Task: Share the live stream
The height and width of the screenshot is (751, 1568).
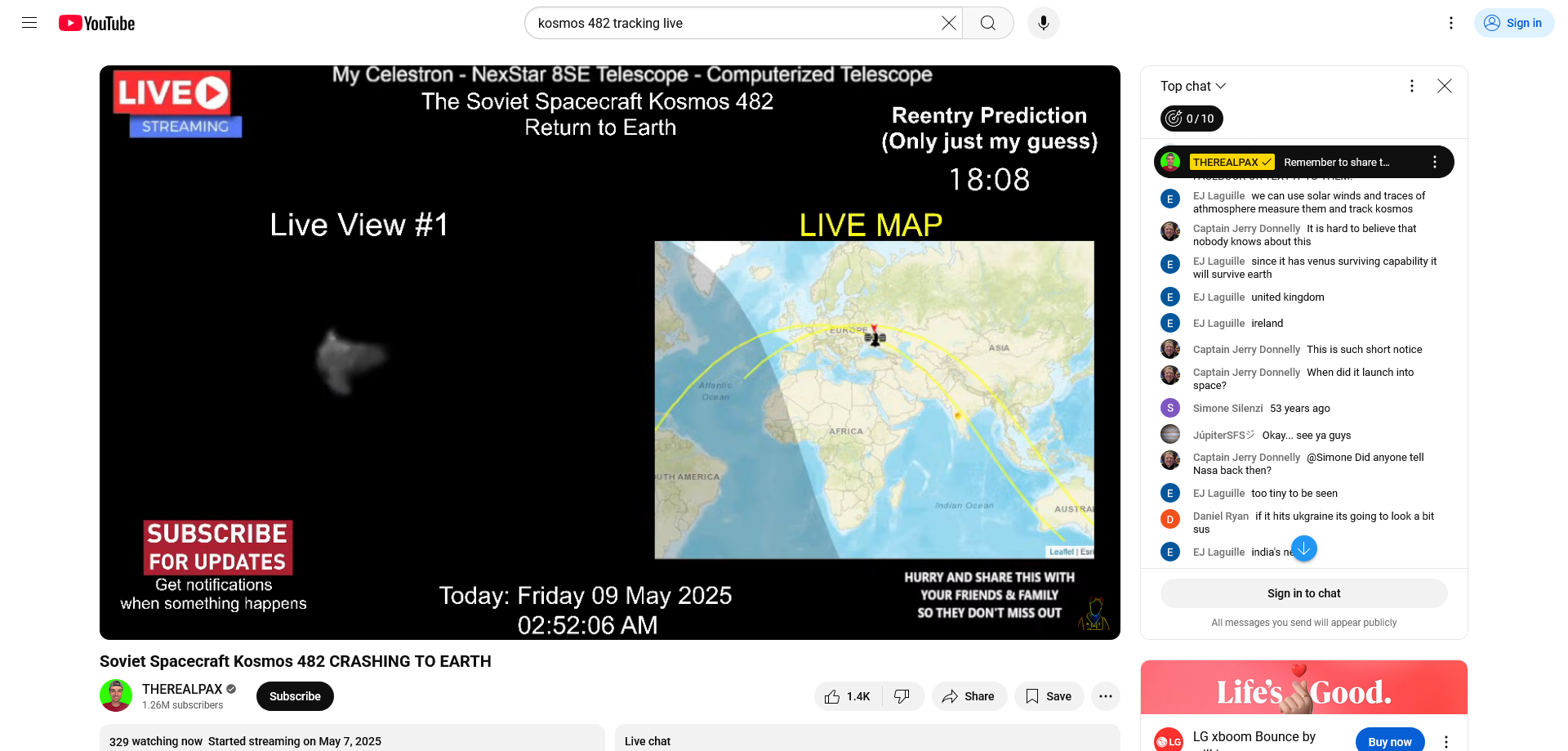Action: click(969, 696)
